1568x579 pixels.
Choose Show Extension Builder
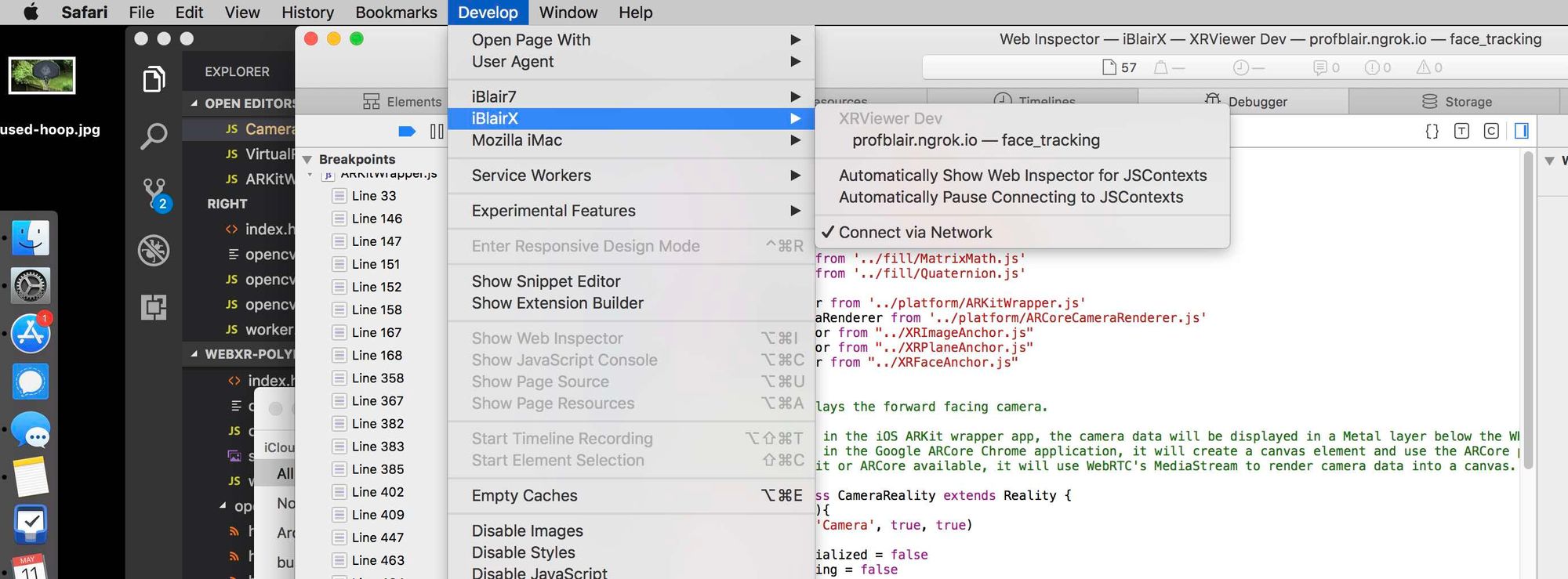point(631,303)
